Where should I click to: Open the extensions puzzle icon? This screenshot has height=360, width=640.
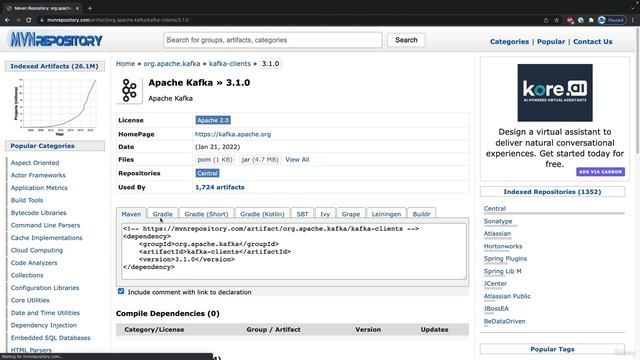(x=591, y=20)
